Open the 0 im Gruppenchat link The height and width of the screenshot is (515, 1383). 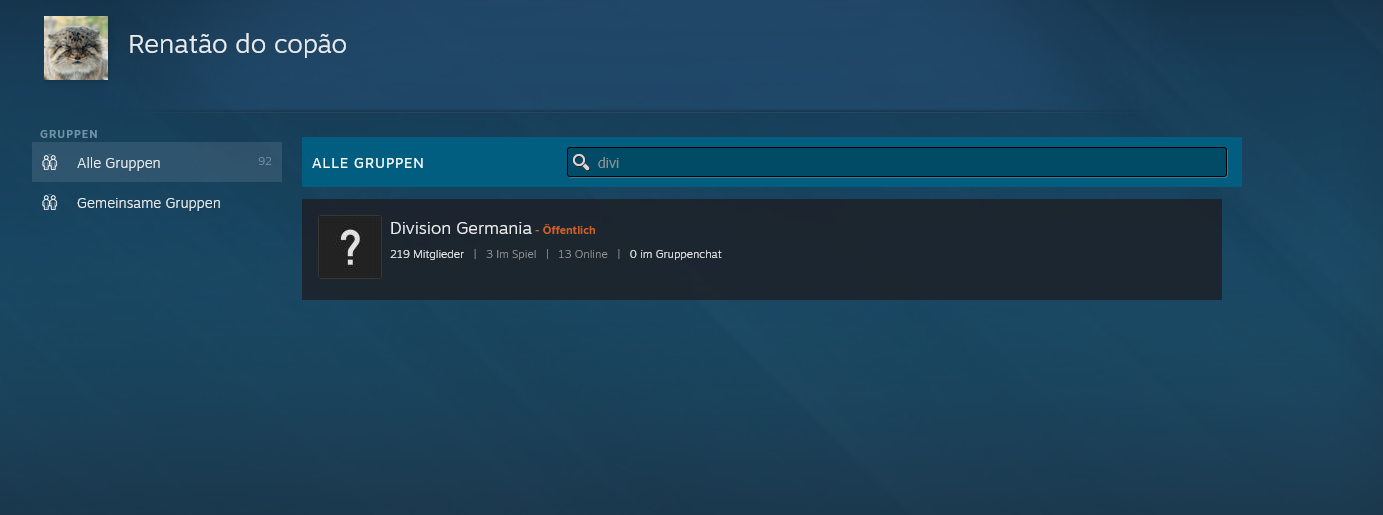click(675, 254)
